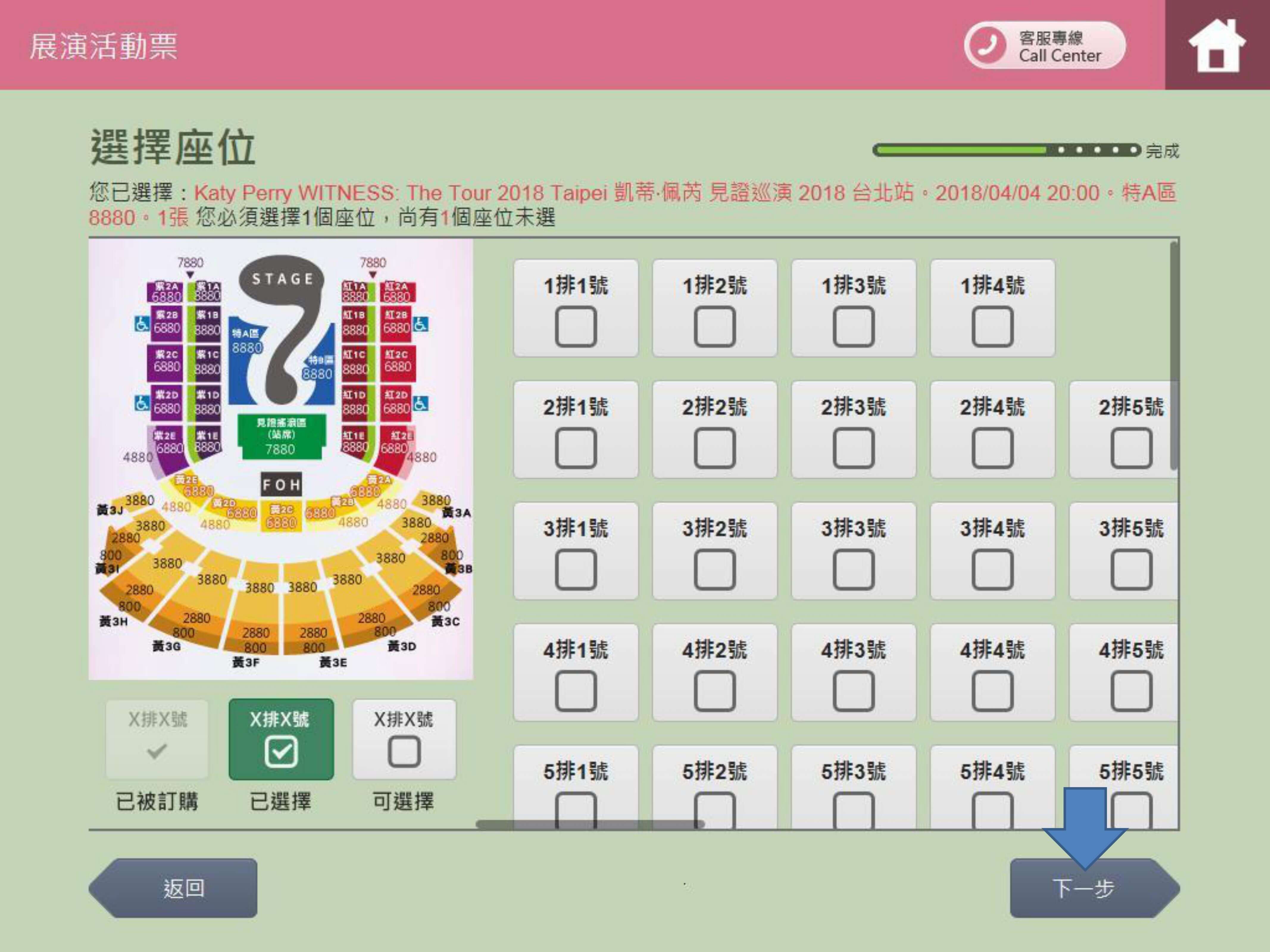The image size is (1270, 952).
Task: Select the 特B區 8880 zone on map
Action: tap(319, 367)
